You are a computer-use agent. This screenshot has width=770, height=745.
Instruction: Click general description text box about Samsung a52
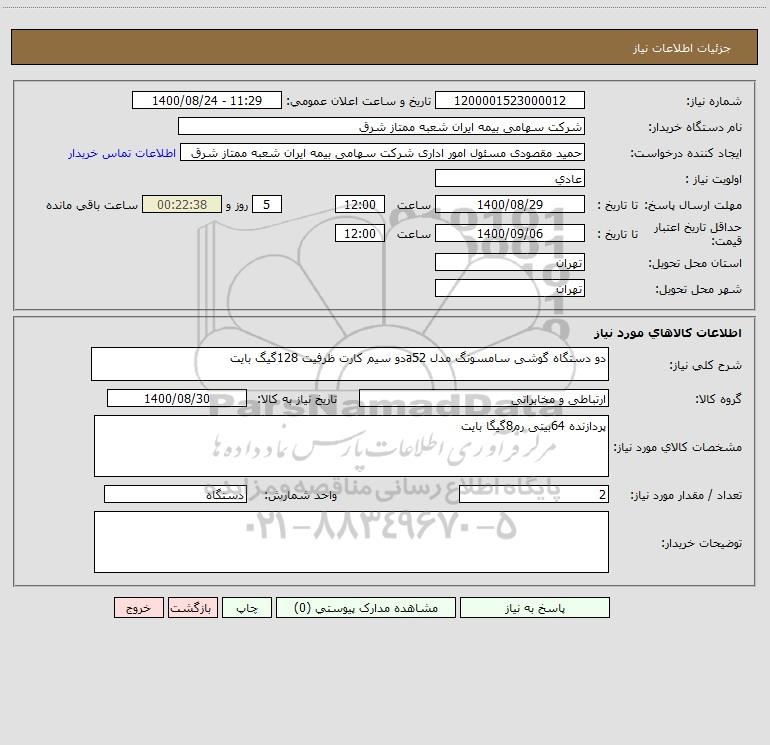350,364
